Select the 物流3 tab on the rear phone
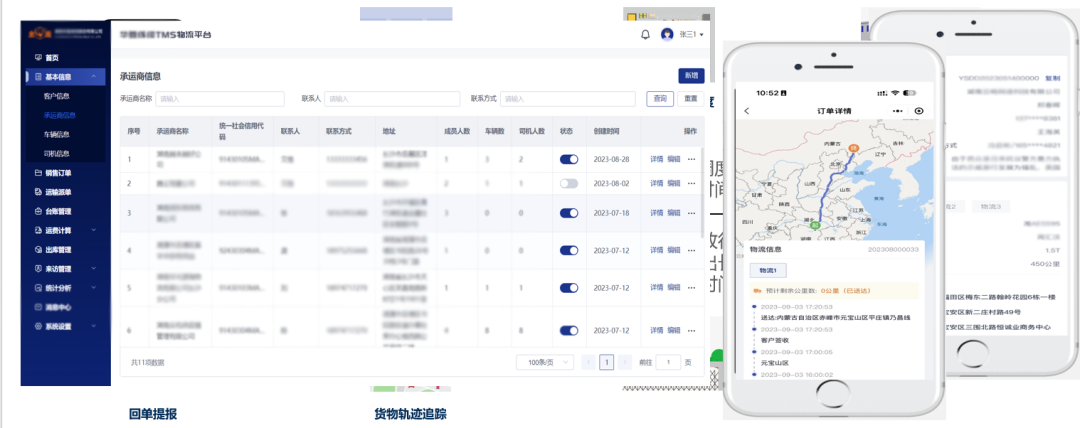Image resolution: width=1080 pixels, height=428 pixels. click(990, 207)
